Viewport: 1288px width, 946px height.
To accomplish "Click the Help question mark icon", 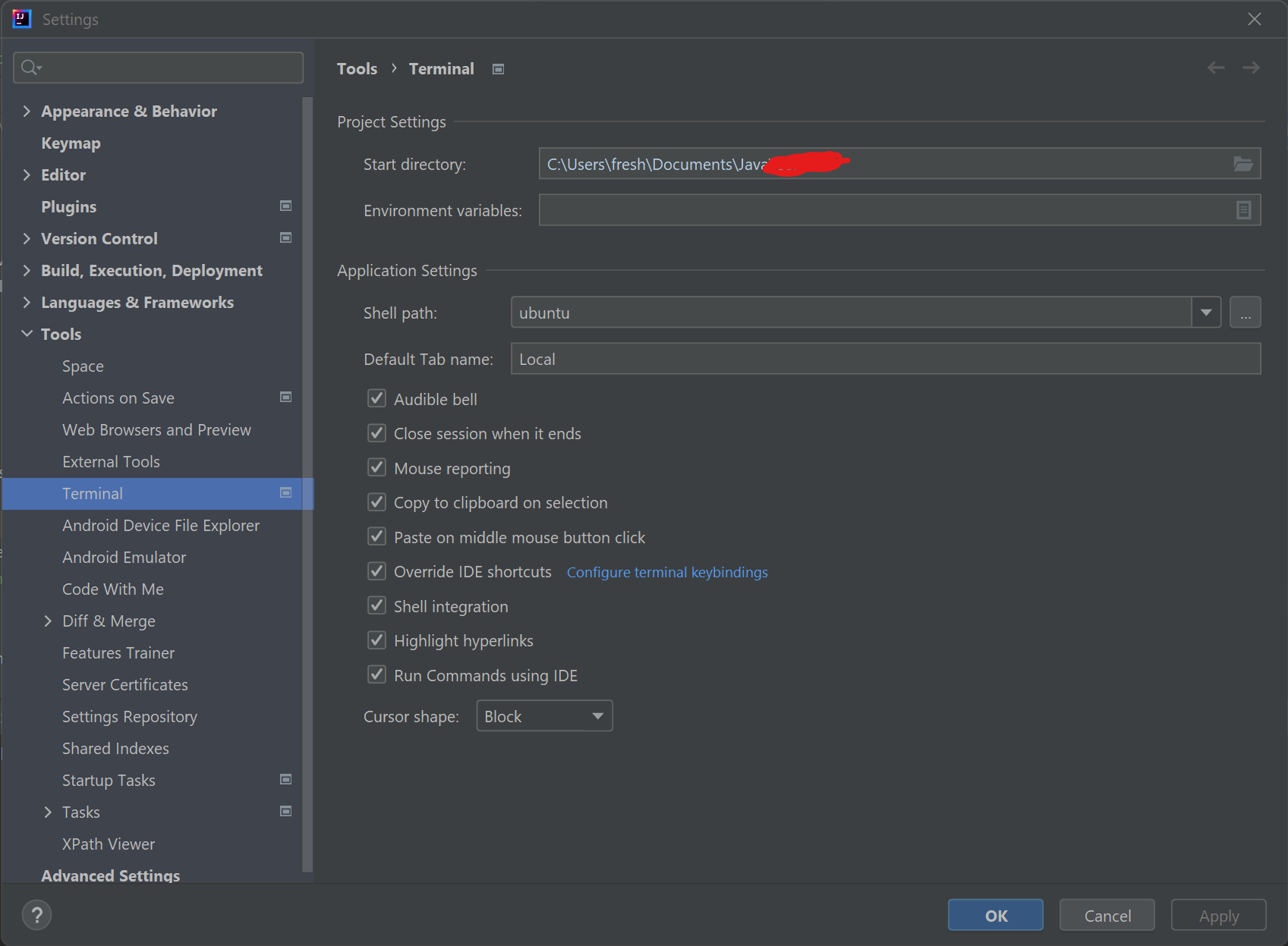I will pyautogui.click(x=36, y=915).
